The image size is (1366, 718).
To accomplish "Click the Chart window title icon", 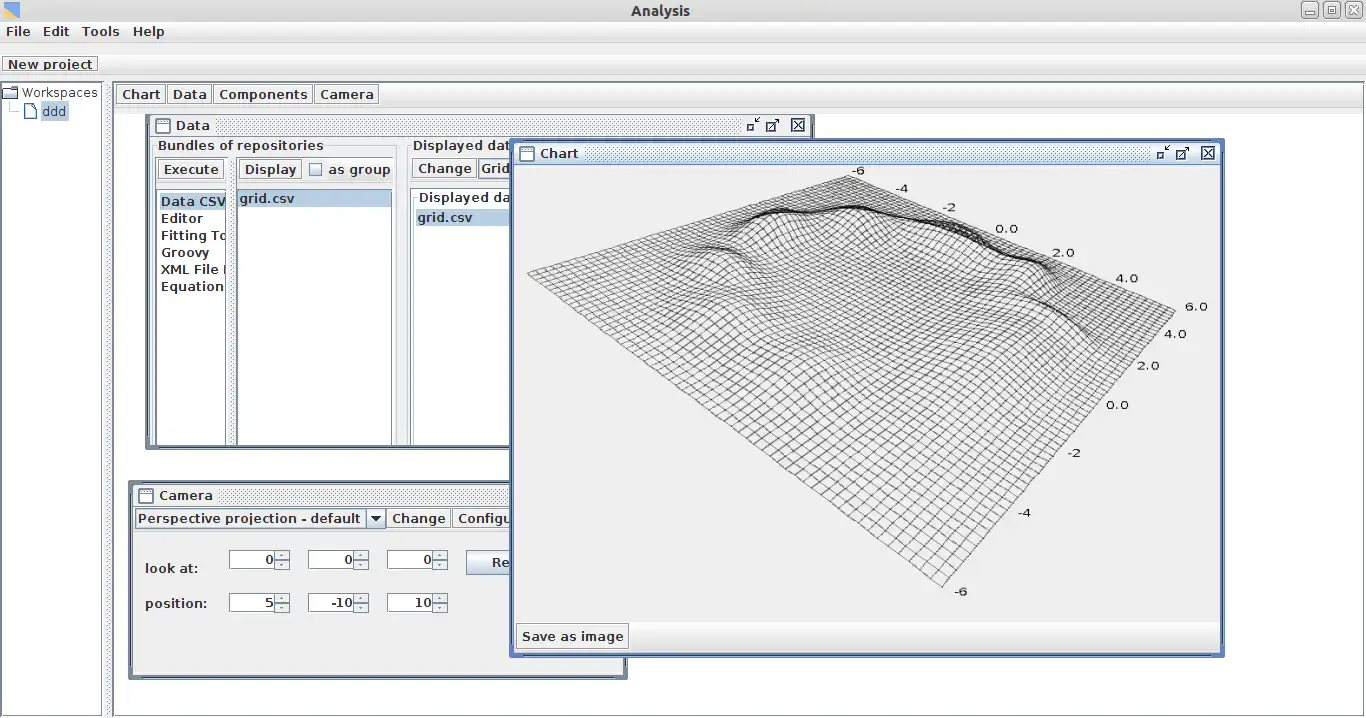I will click(x=527, y=154).
